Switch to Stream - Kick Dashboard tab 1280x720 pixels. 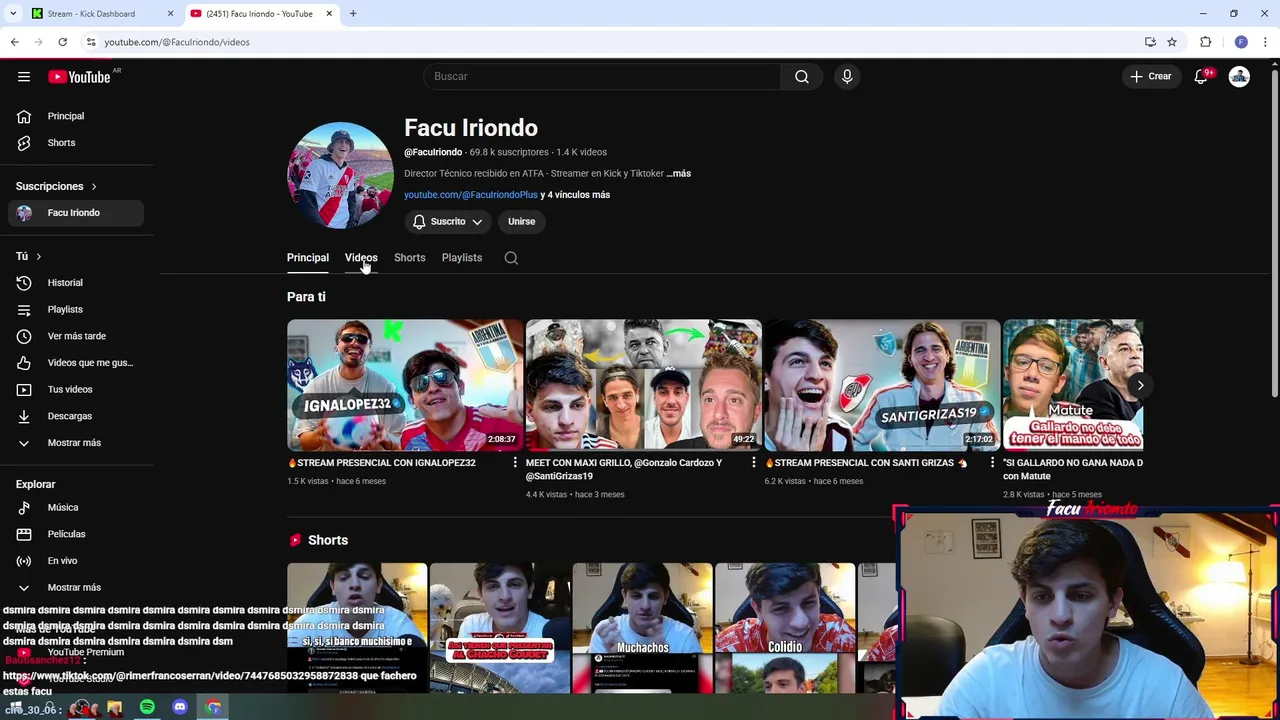(102, 14)
